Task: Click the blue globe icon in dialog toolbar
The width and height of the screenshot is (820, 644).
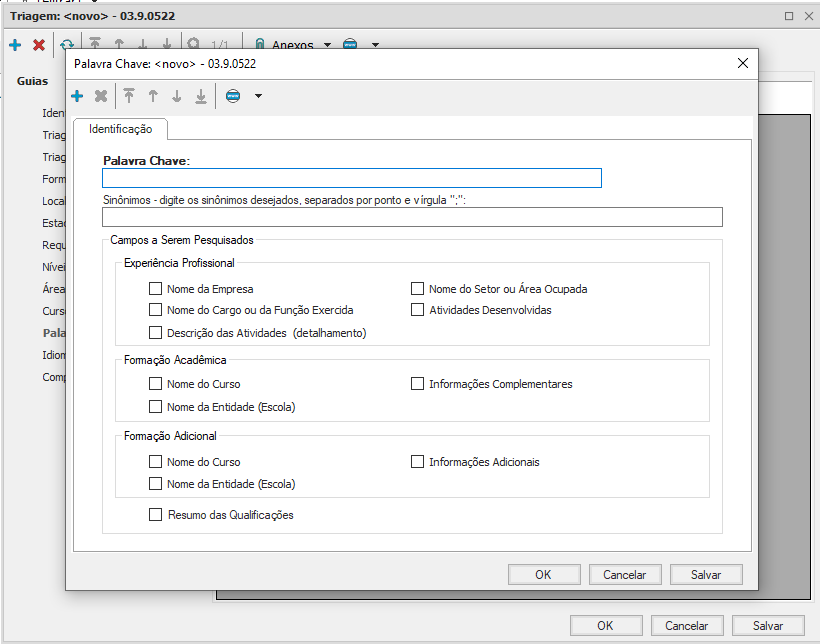Action: point(233,96)
